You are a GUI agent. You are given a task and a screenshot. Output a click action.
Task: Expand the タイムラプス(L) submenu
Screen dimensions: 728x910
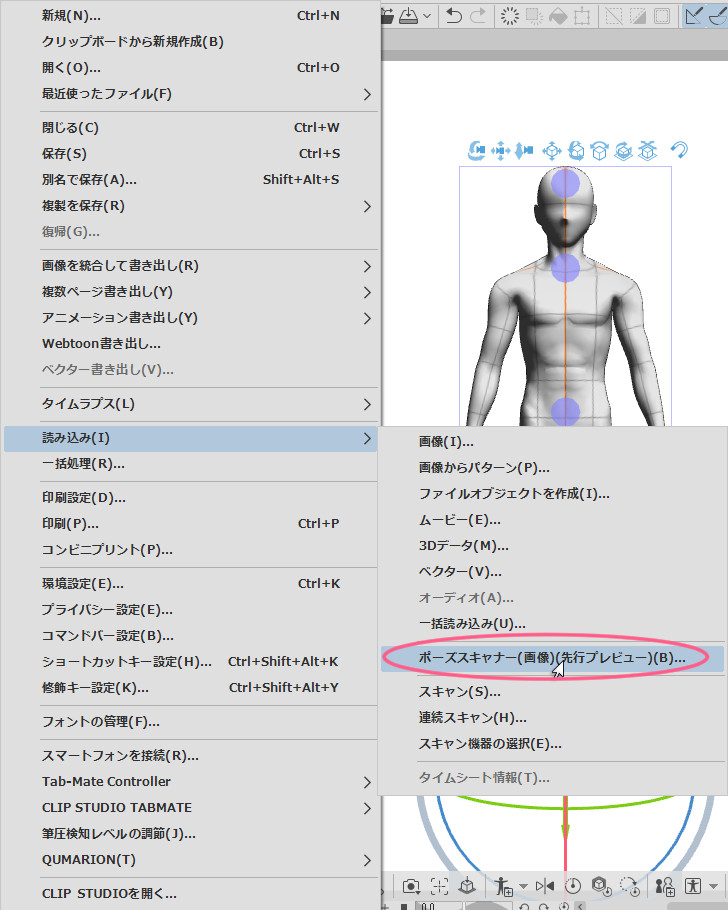coord(190,404)
